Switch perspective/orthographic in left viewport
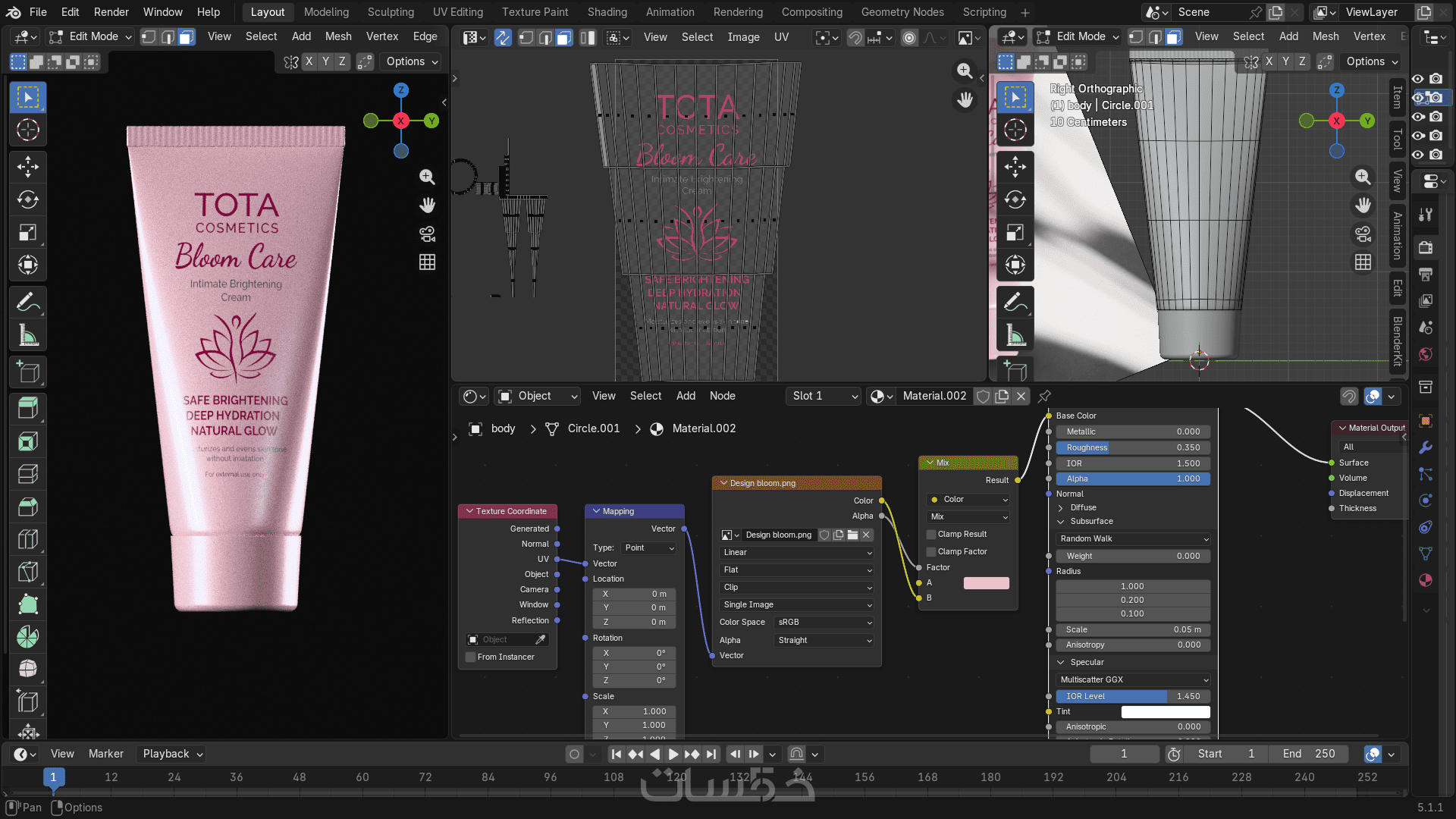1456x819 pixels. click(x=427, y=262)
